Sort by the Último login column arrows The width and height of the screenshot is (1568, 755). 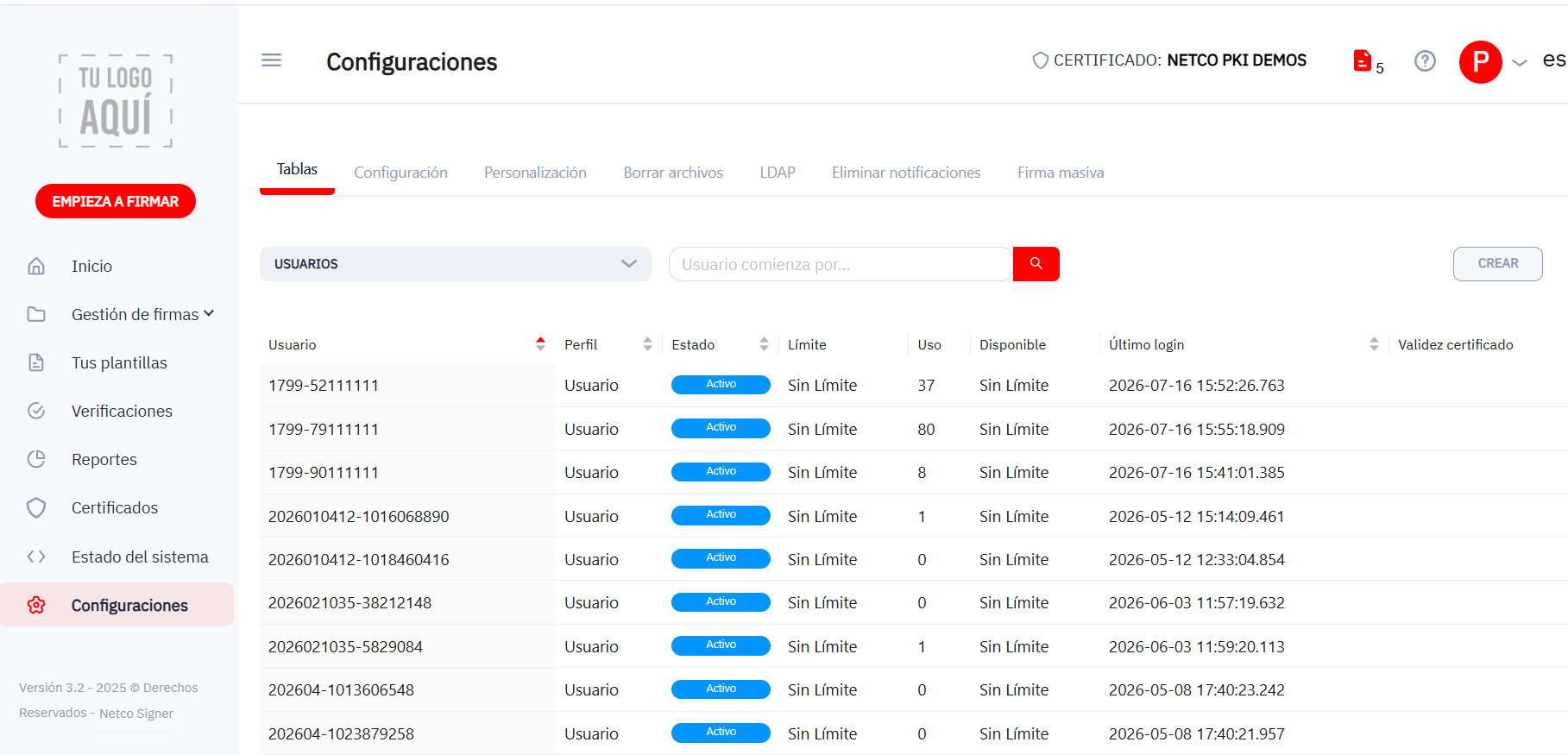1374,344
